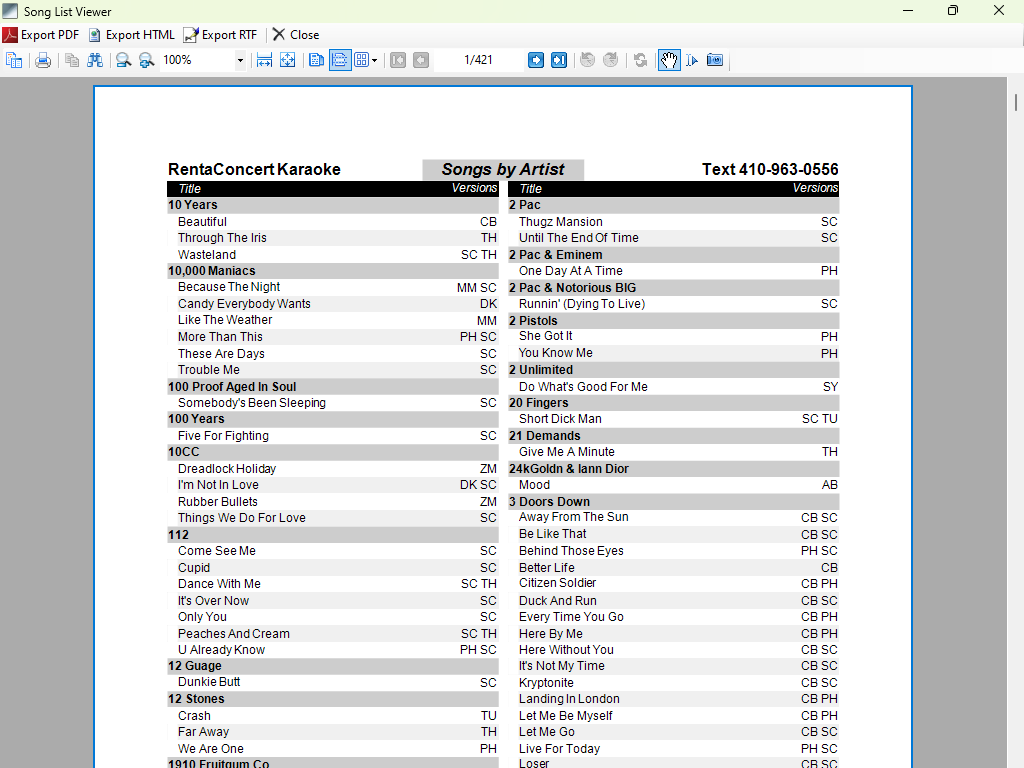Open the zoom percentage dropdown
The image size is (1024, 768).
click(x=240, y=61)
